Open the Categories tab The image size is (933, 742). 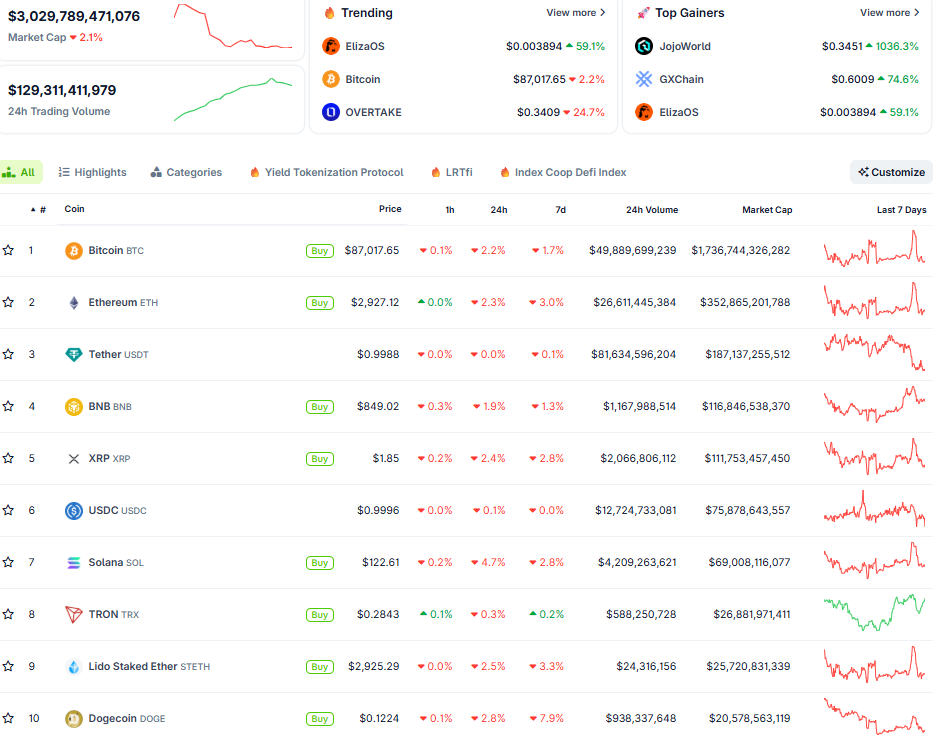(x=186, y=172)
